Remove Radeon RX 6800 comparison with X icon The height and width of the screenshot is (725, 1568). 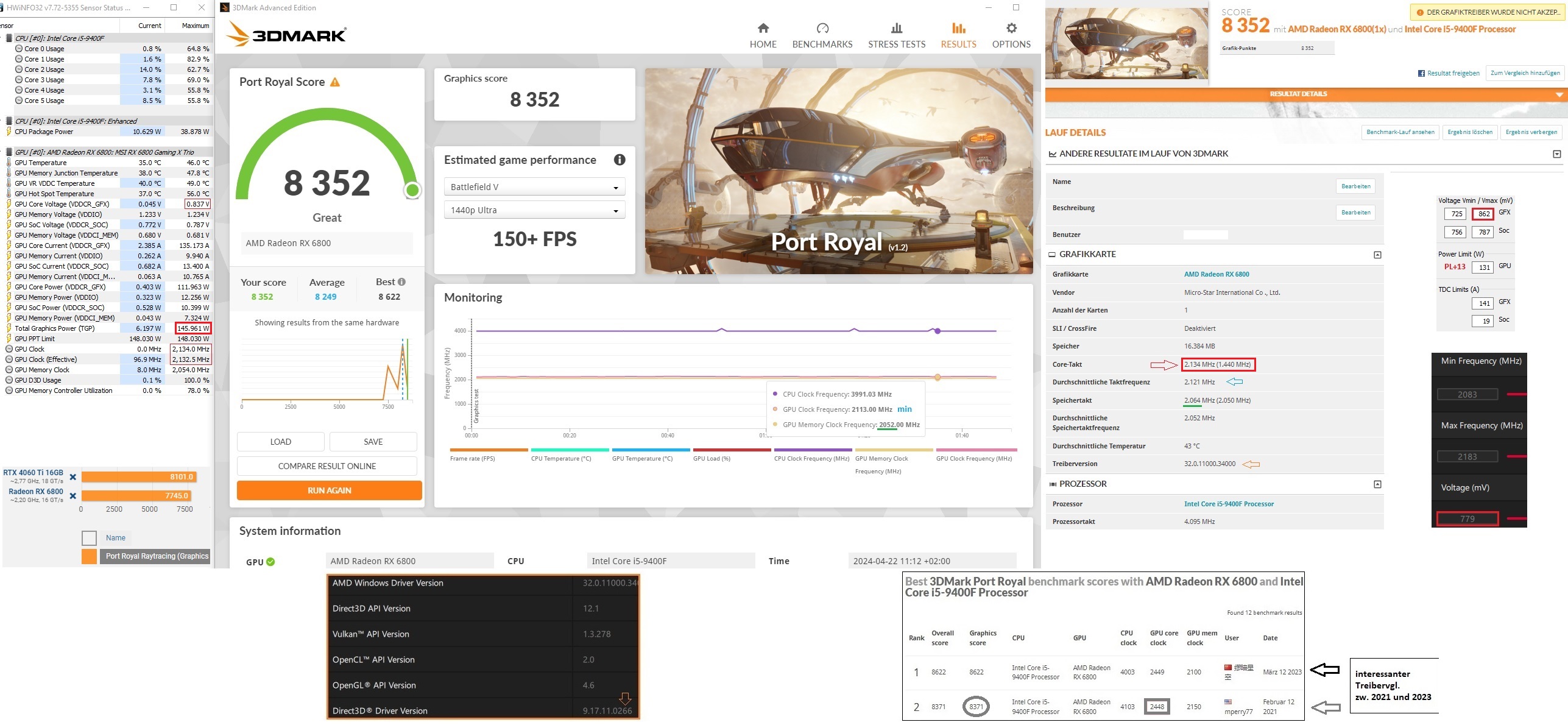(73, 496)
